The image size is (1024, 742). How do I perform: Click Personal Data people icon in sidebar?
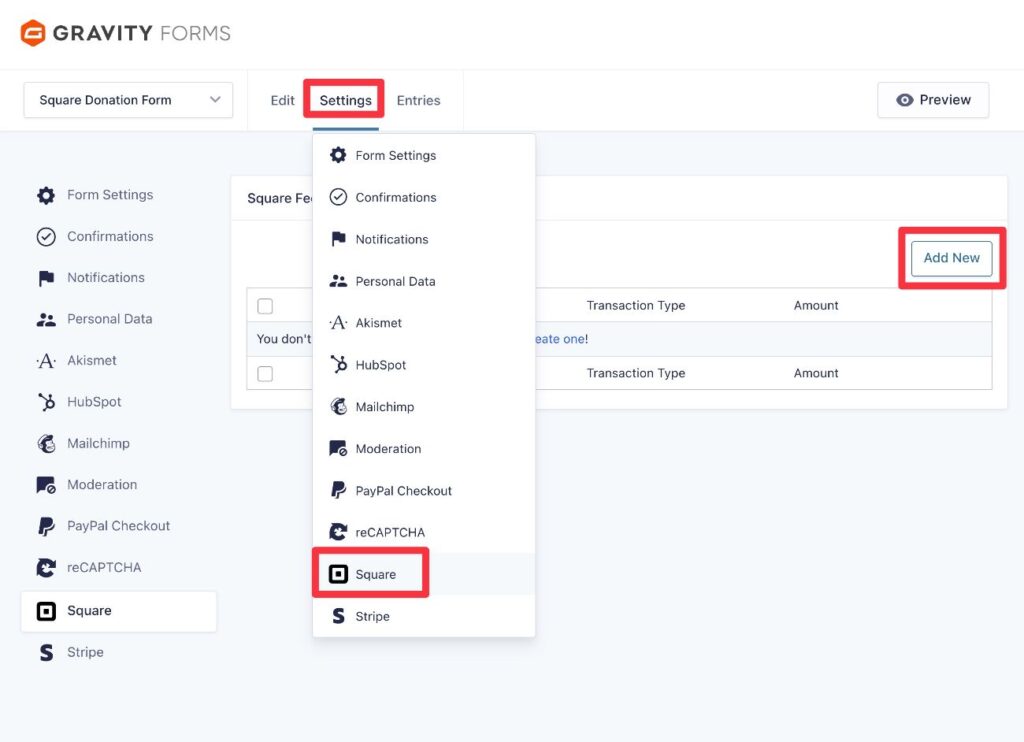point(46,319)
